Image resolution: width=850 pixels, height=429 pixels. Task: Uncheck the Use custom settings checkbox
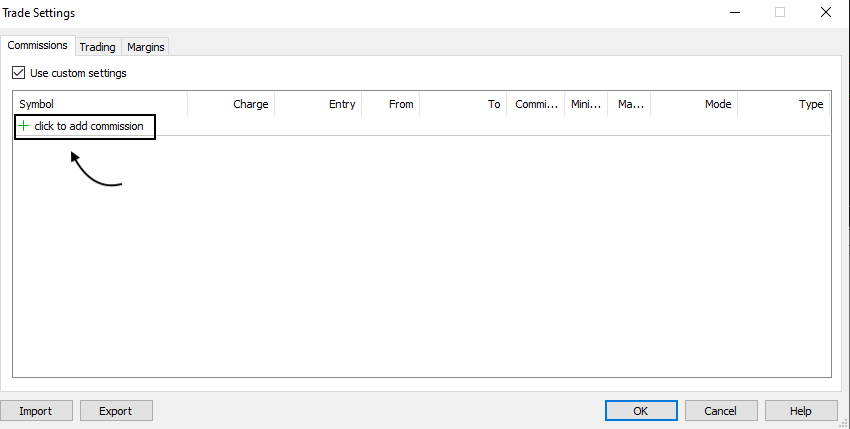pos(18,73)
